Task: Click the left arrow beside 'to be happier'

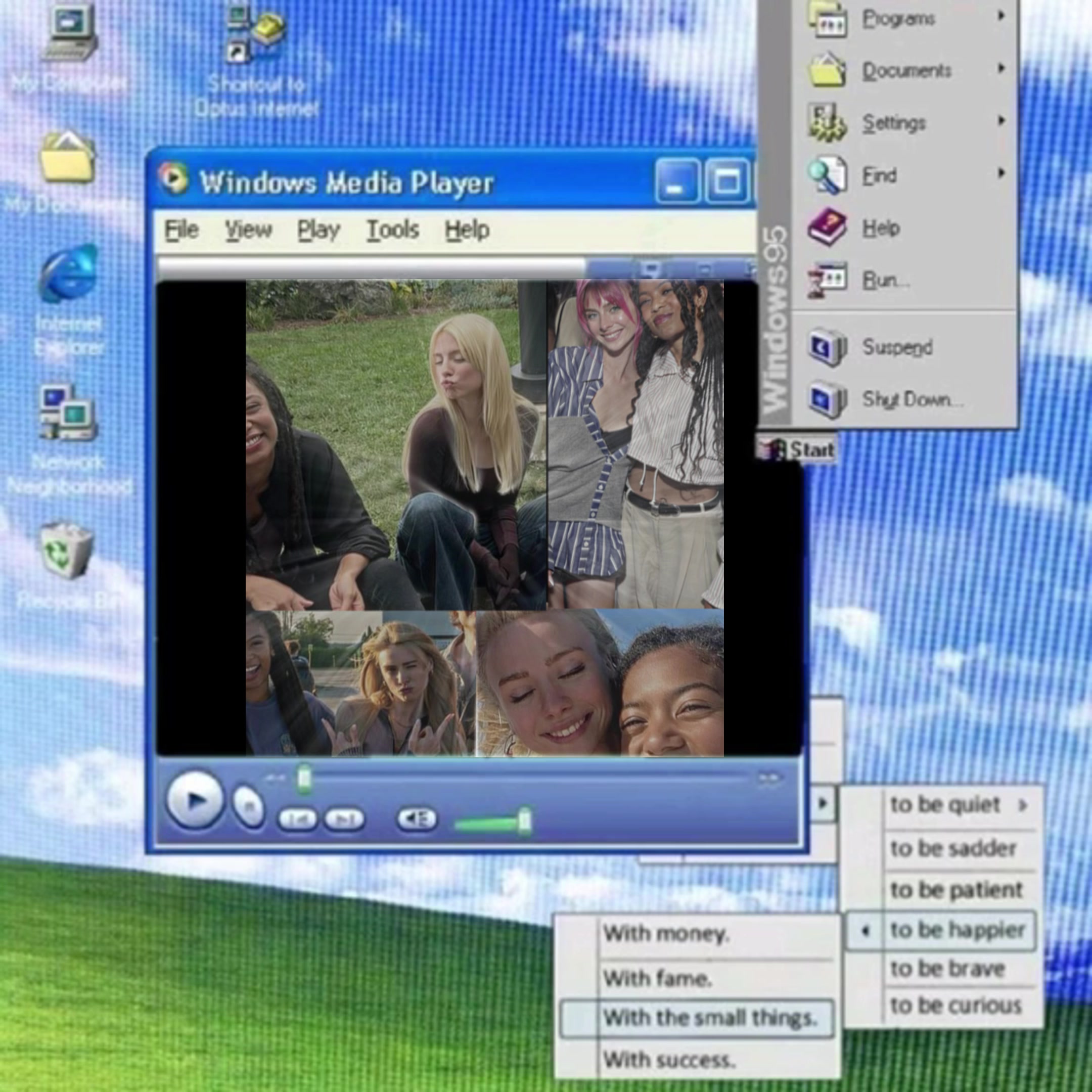Action: [x=866, y=930]
